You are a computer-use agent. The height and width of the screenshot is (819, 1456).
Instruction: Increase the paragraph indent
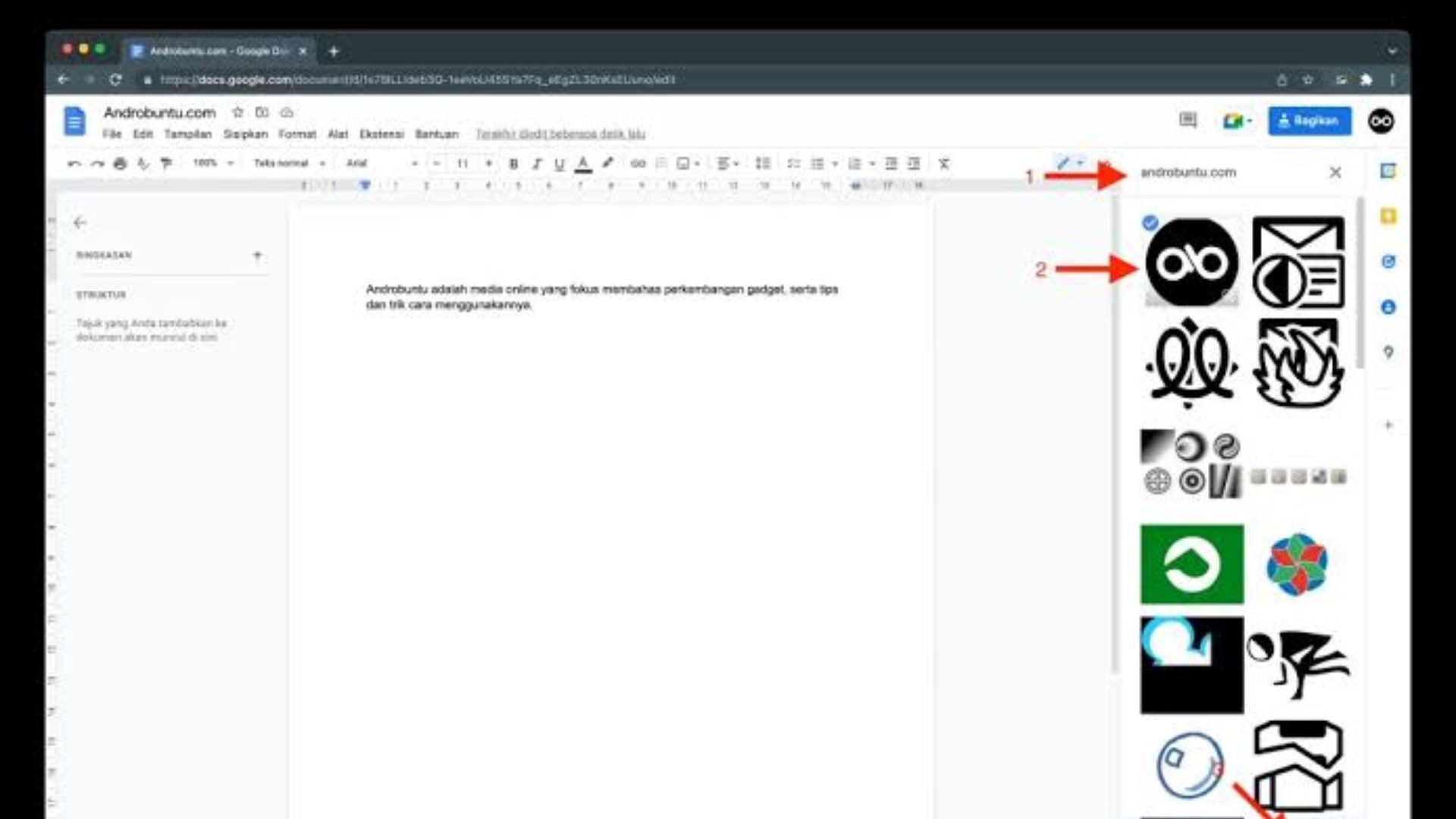click(x=914, y=164)
